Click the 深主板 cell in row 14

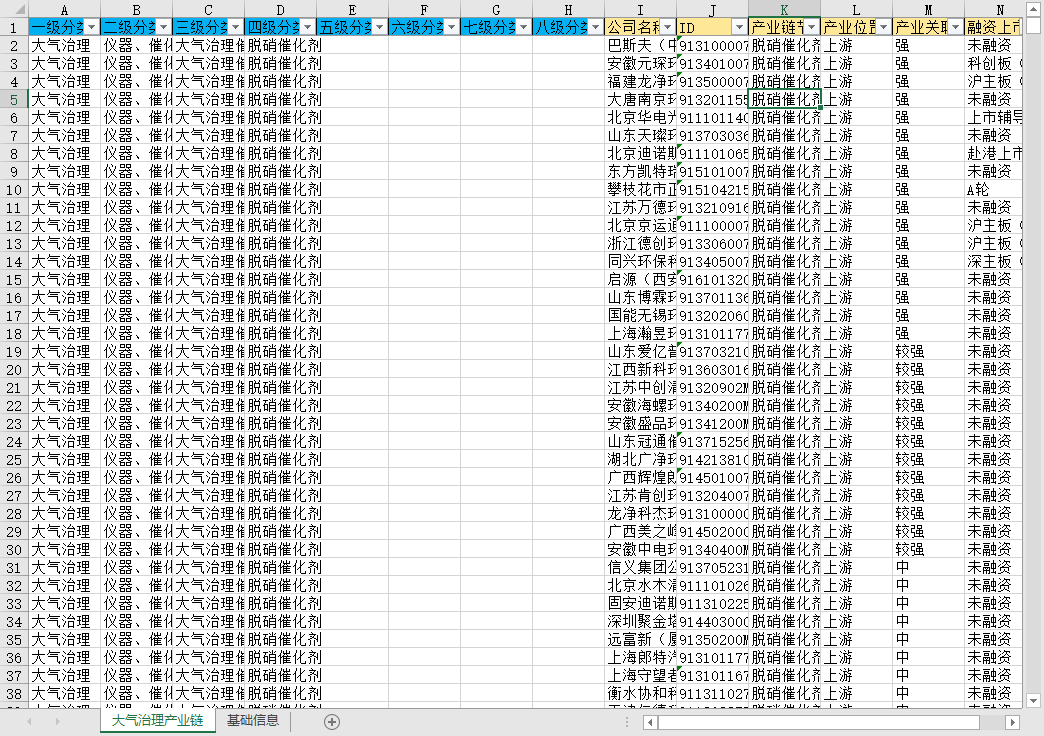coord(993,261)
